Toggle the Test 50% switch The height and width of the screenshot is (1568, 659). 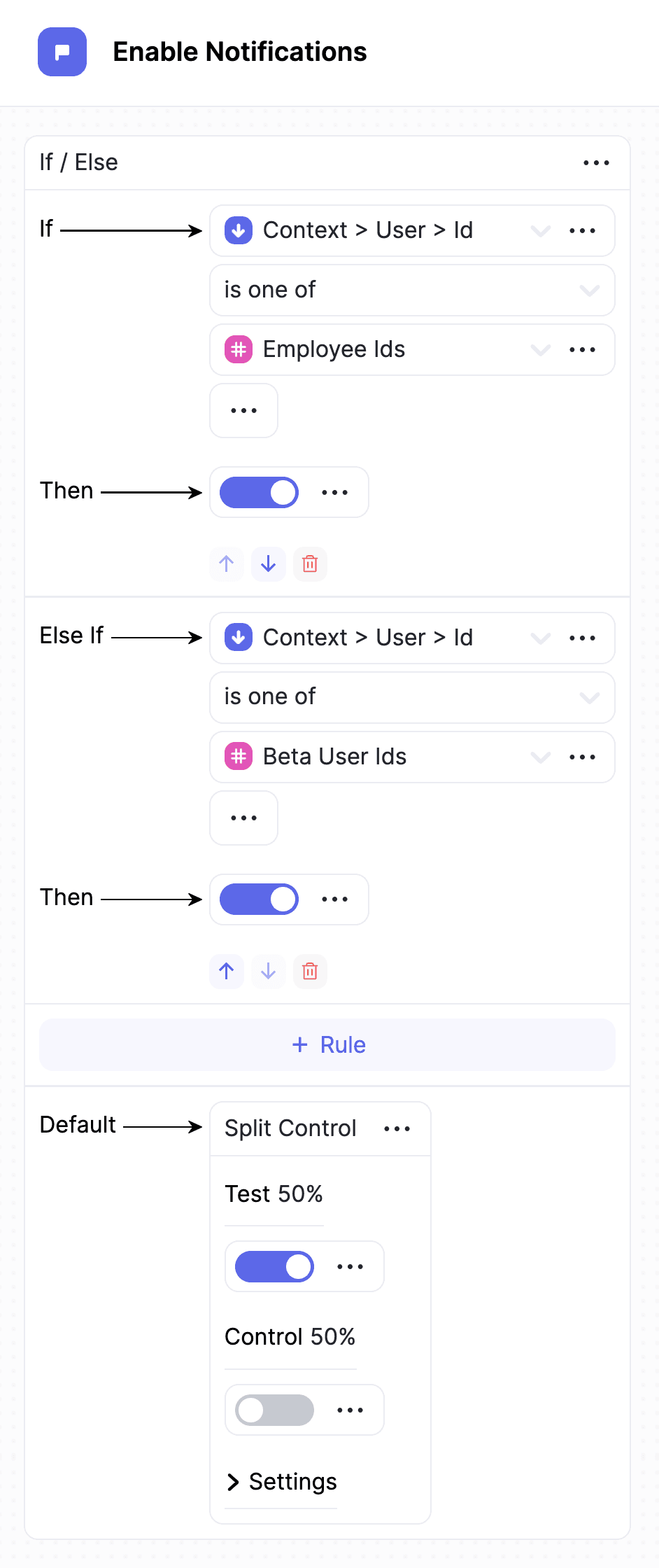[x=274, y=1266]
